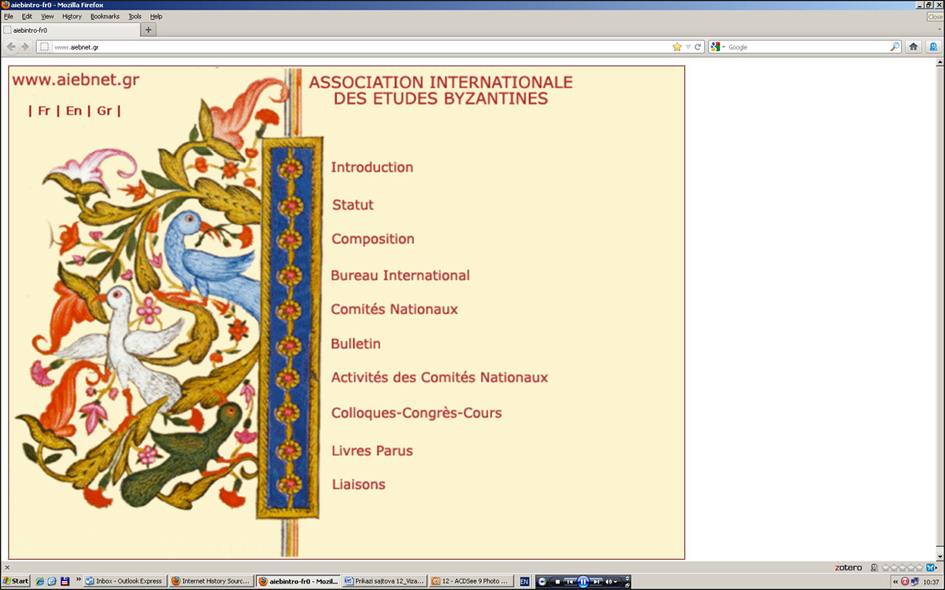Reload the page with the refresh icon
This screenshot has width=945, height=590.
pyautogui.click(x=697, y=47)
